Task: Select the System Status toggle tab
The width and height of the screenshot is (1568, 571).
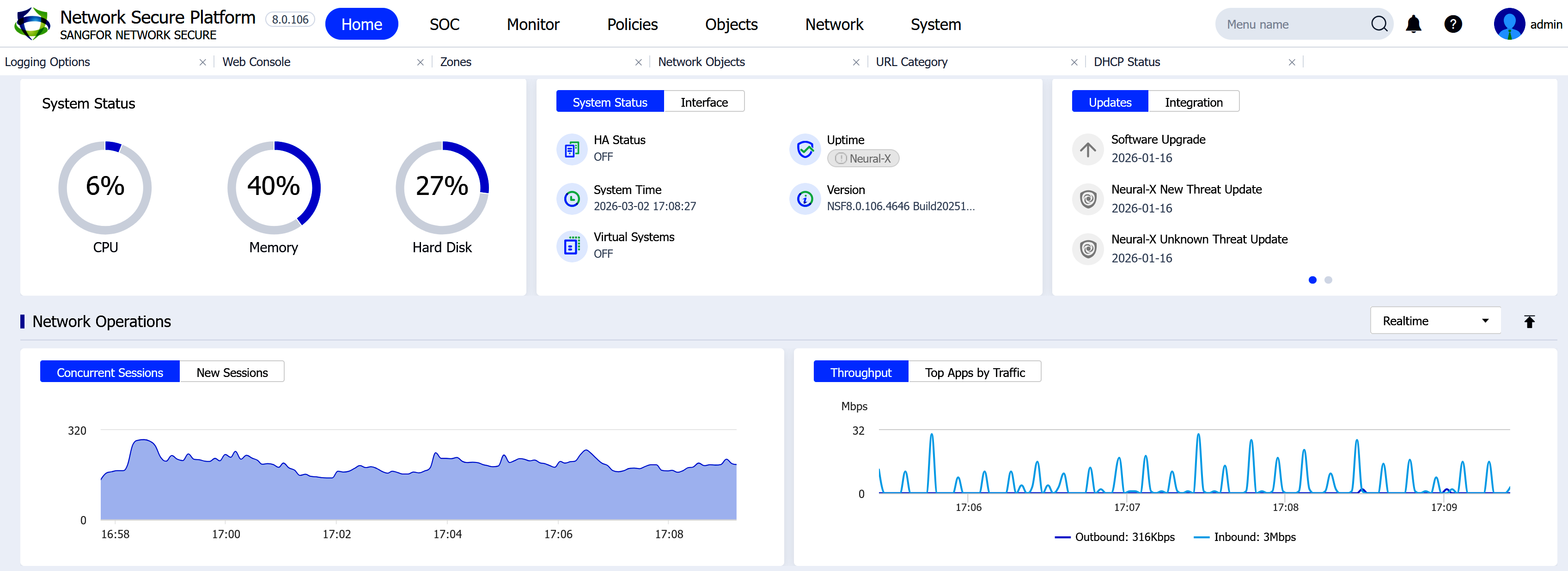Action: click(610, 102)
